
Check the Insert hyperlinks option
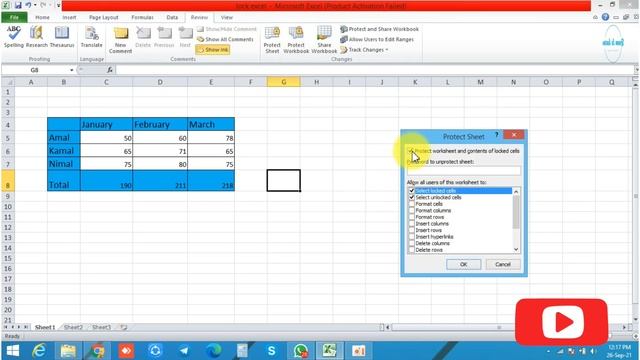(411, 237)
